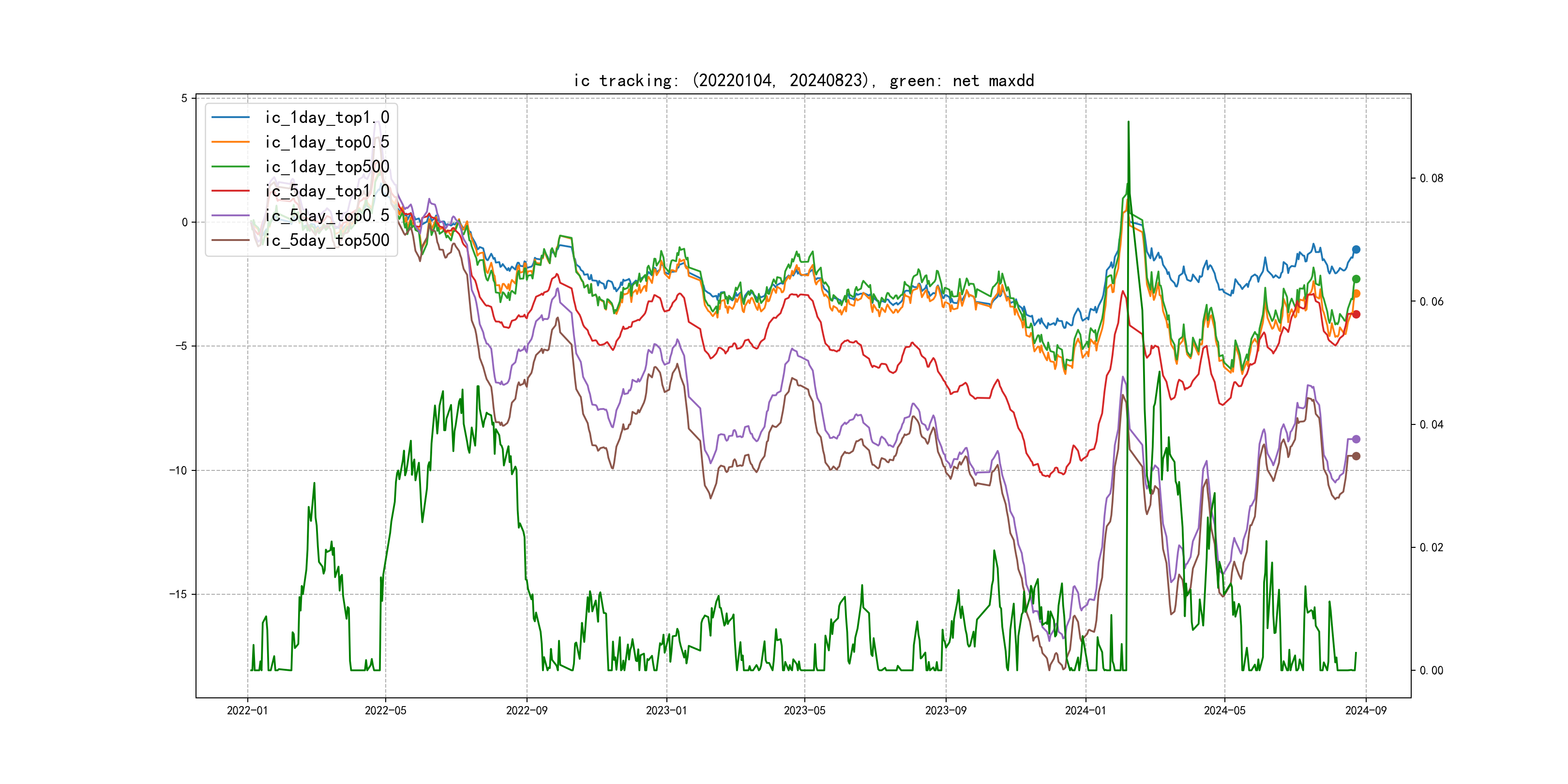Select the ic_1day_top500 legend label
The height and width of the screenshot is (784, 1568).
click(327, 167)
